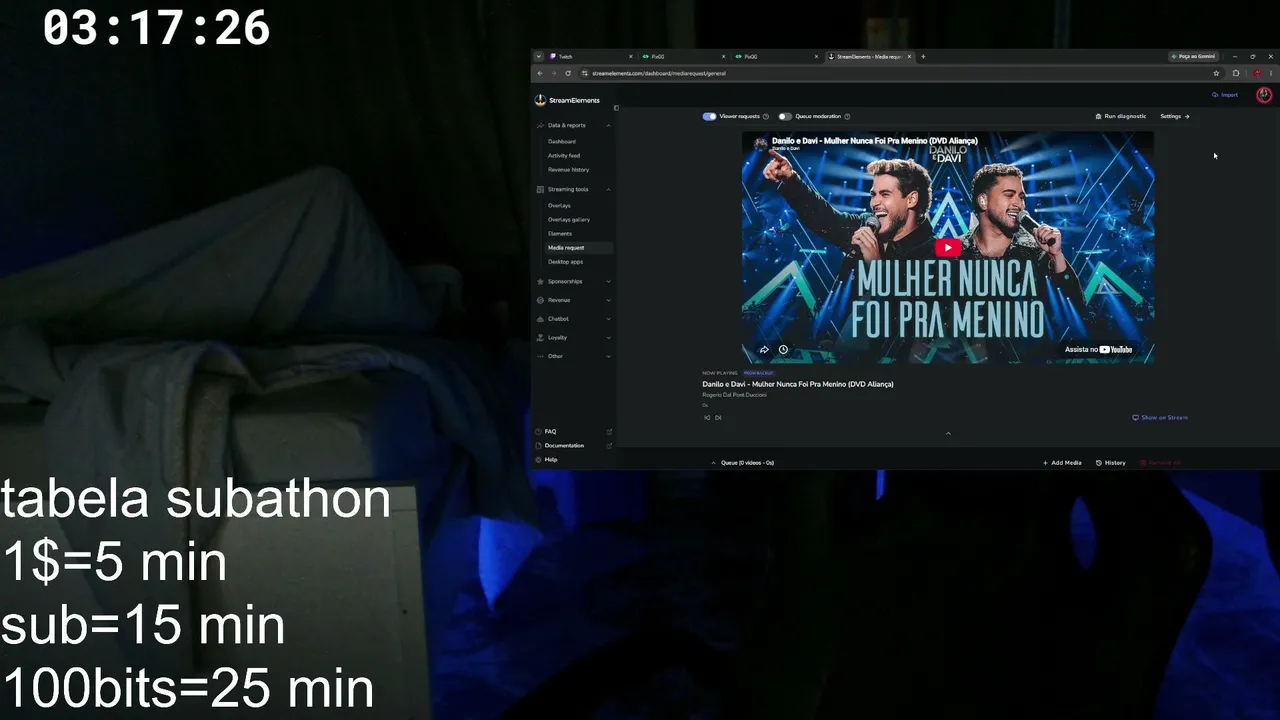Open Activity feed in the sidebar

(564, 156)
